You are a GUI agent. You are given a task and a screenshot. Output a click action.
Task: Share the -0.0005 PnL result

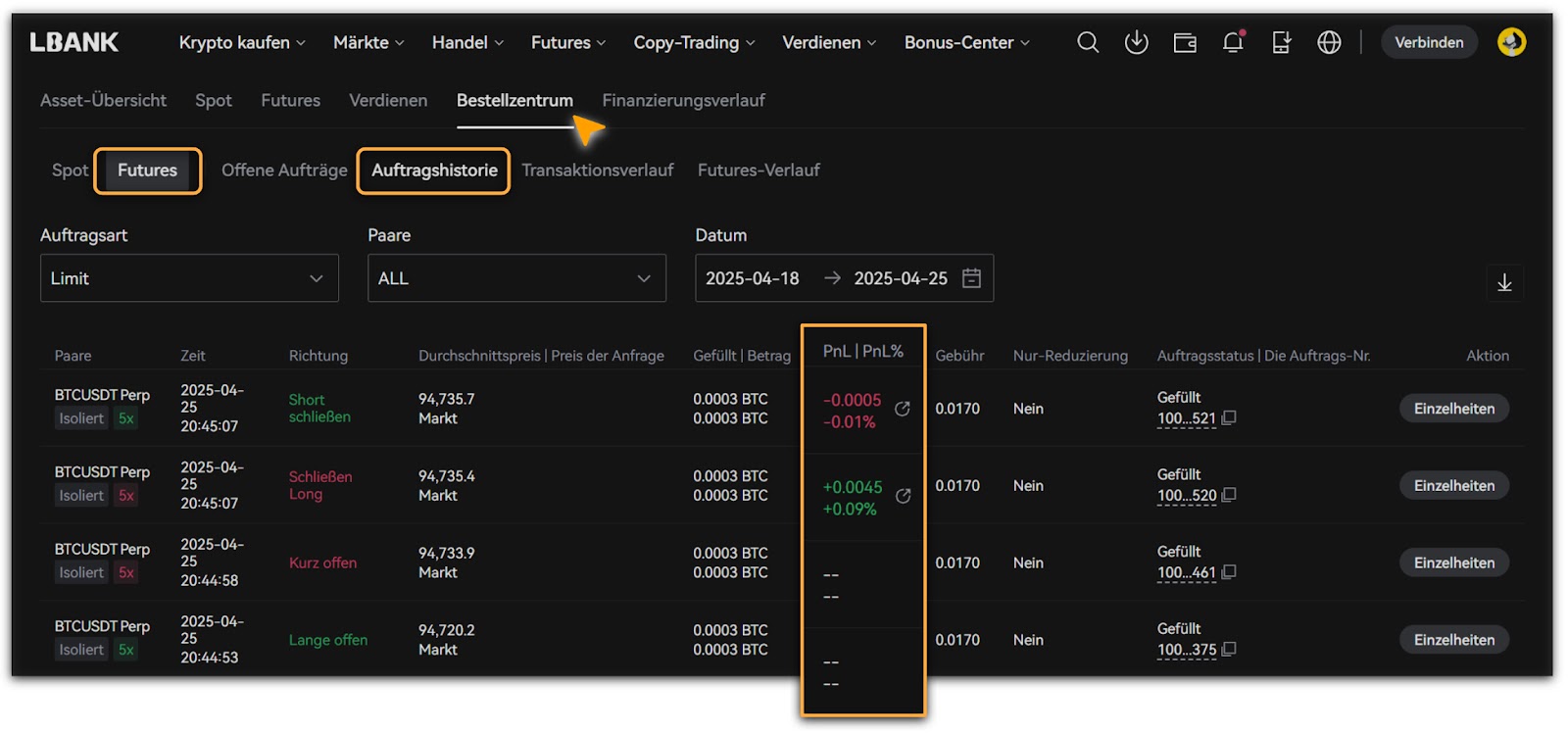click(903, 409)
